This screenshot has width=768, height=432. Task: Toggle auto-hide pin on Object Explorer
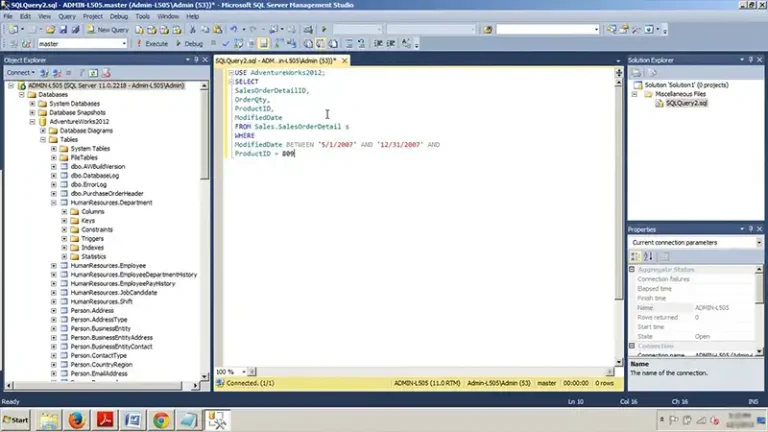tap(196, 60)
